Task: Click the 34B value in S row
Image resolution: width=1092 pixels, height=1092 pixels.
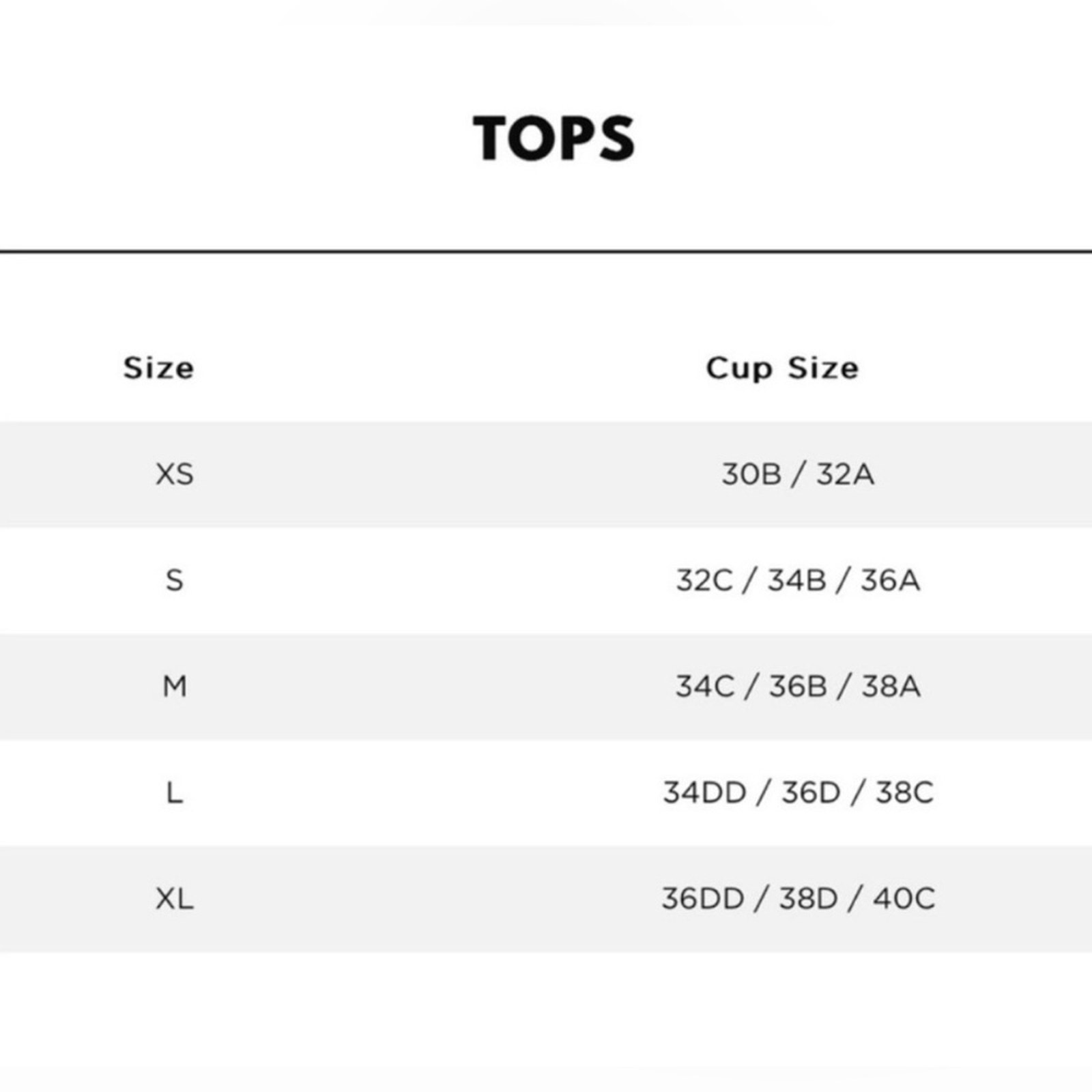Action: click(797, 580)
